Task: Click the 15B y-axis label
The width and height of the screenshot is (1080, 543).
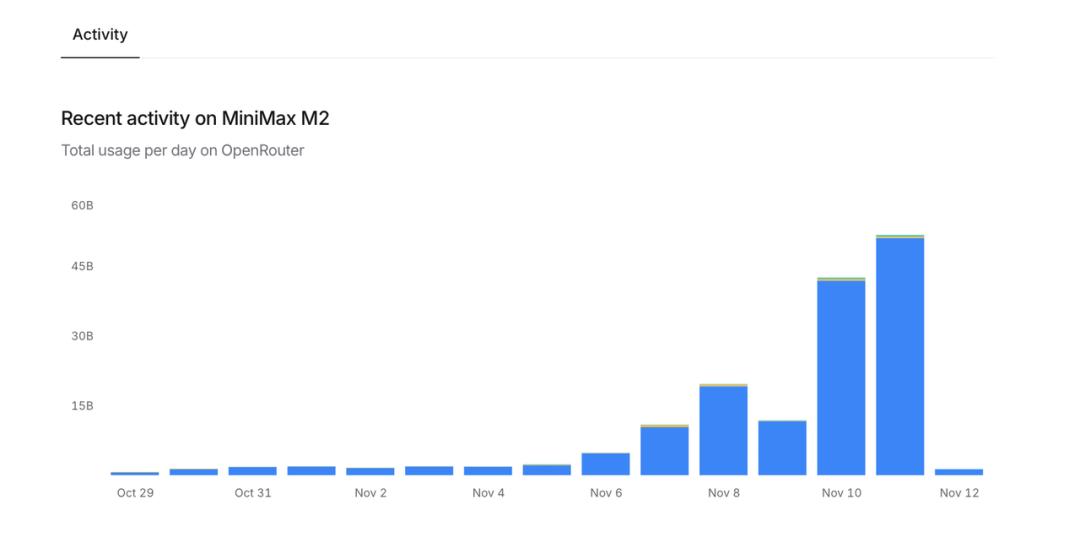Action: click(82, 406)
